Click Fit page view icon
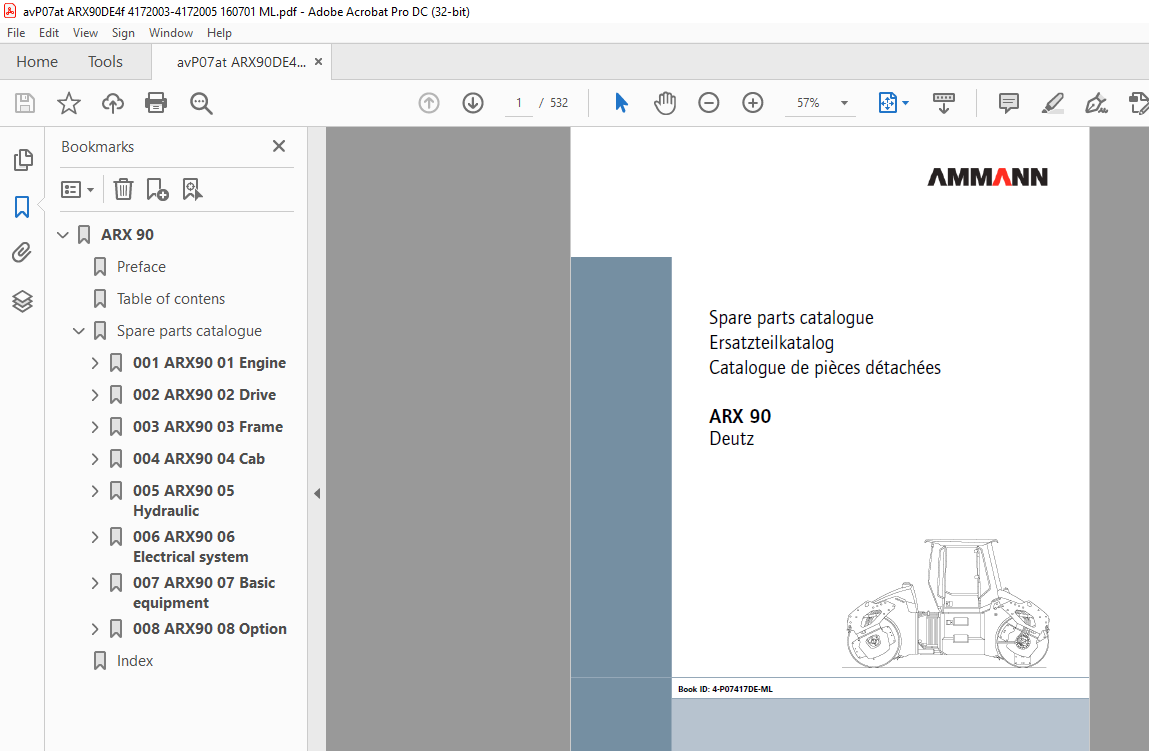 [887, 103]
